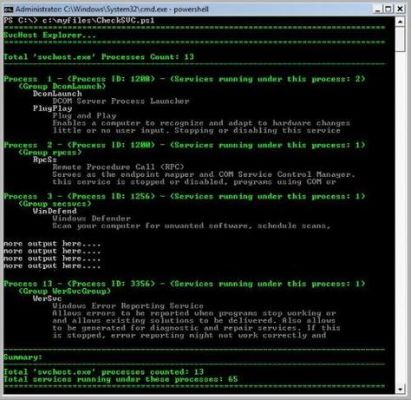This screenshot has width=411, height=400.
Task: Click the total services running count line
Action: [x=121, y=379]
